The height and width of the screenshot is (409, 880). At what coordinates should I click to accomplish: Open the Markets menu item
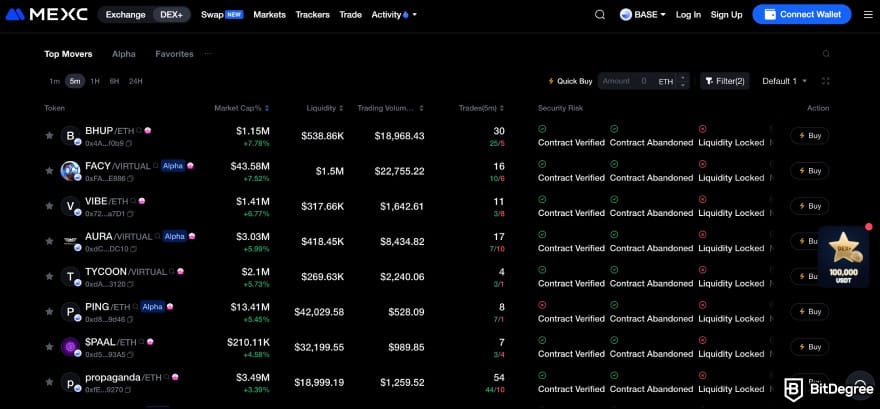pos(269,15)
